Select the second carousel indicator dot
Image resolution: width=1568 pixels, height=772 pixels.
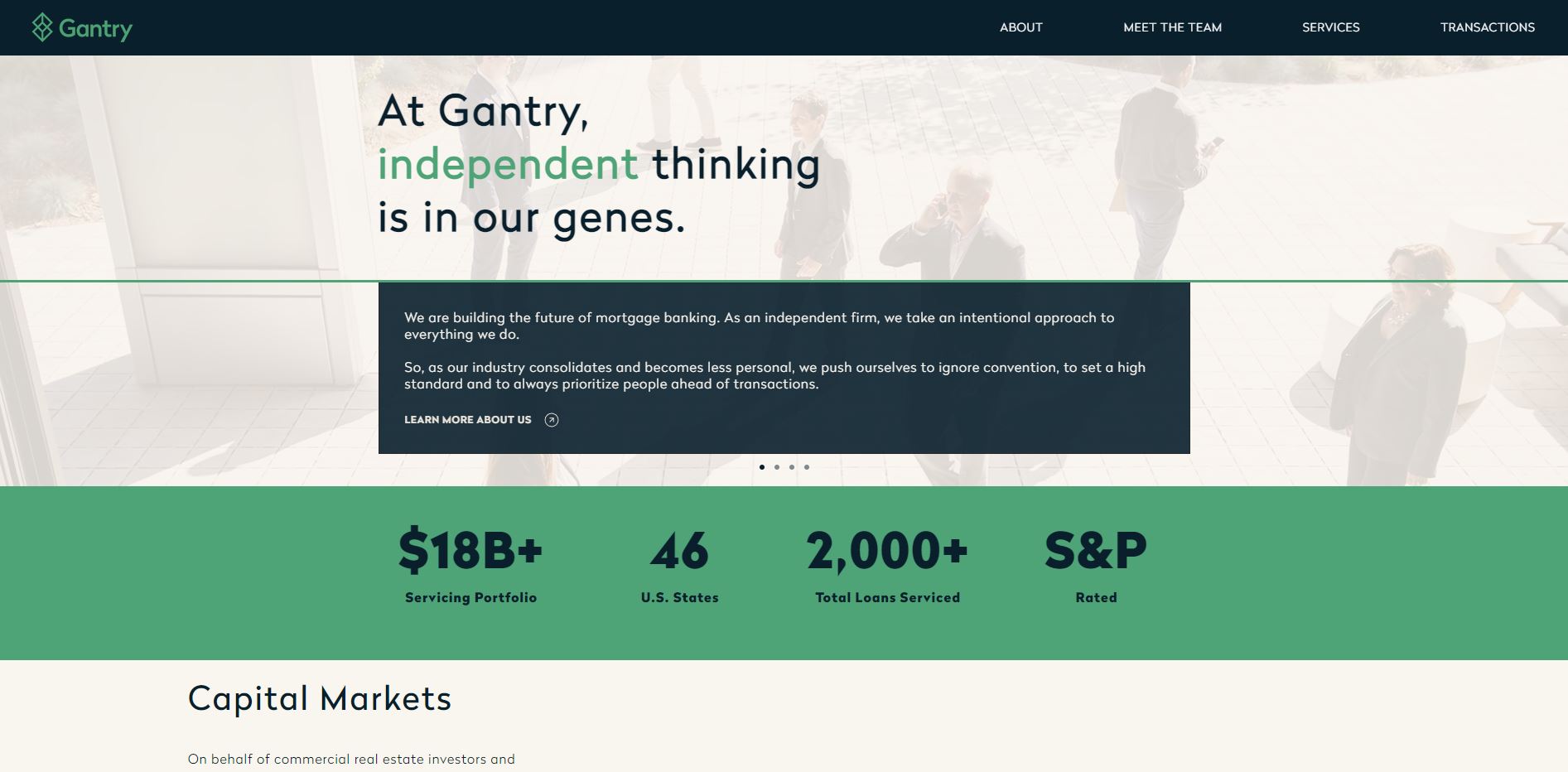coord(778,466)
